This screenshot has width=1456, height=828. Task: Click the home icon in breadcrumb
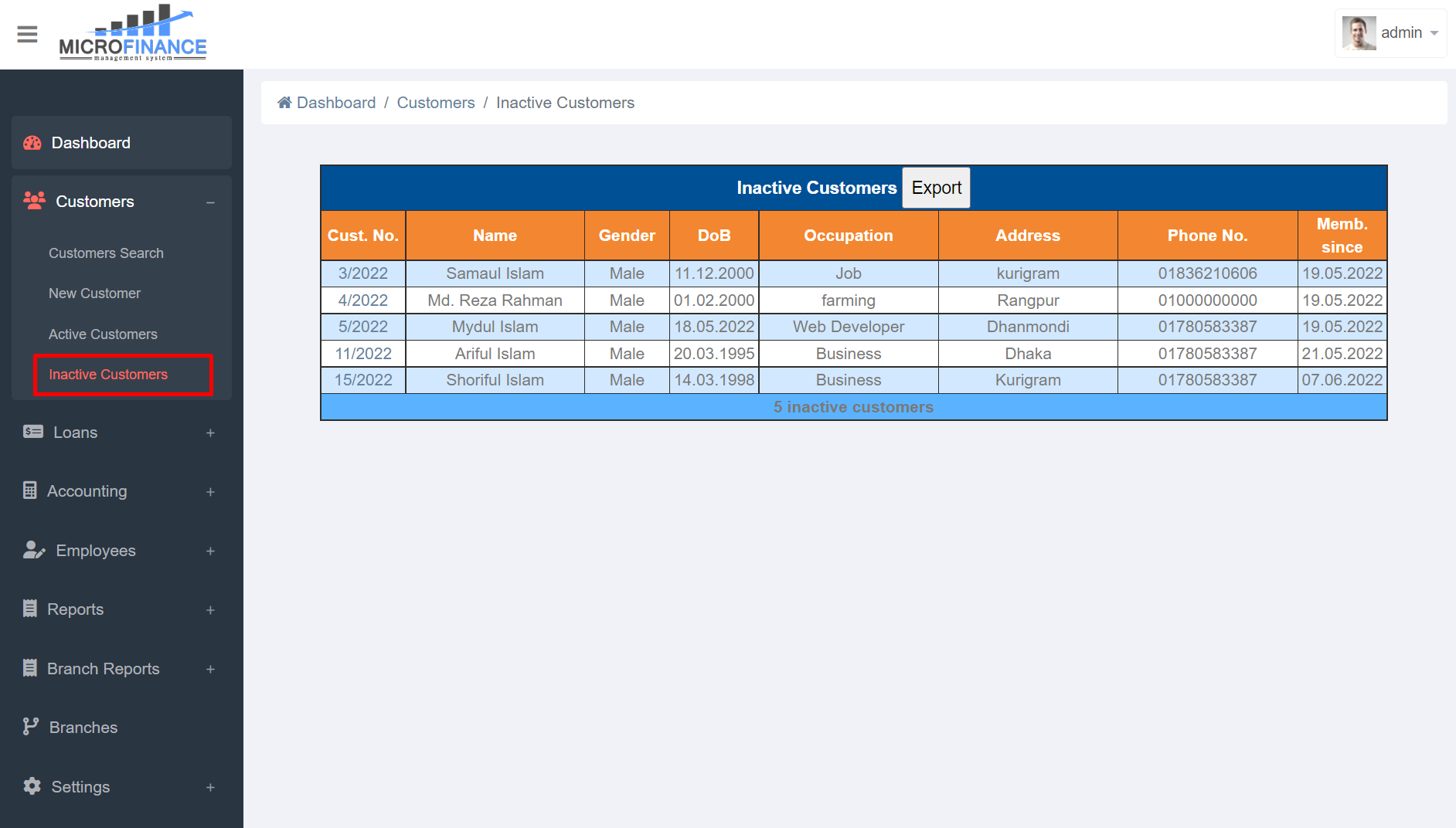284,103
